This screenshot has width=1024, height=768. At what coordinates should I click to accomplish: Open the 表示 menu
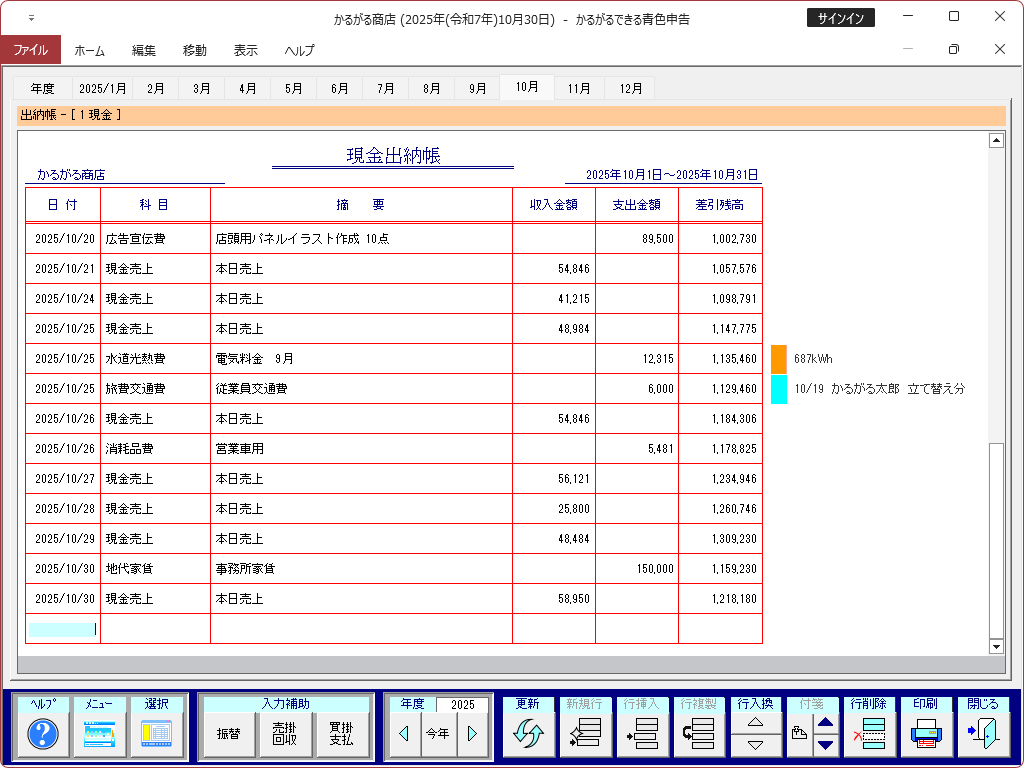coord(245,50)
